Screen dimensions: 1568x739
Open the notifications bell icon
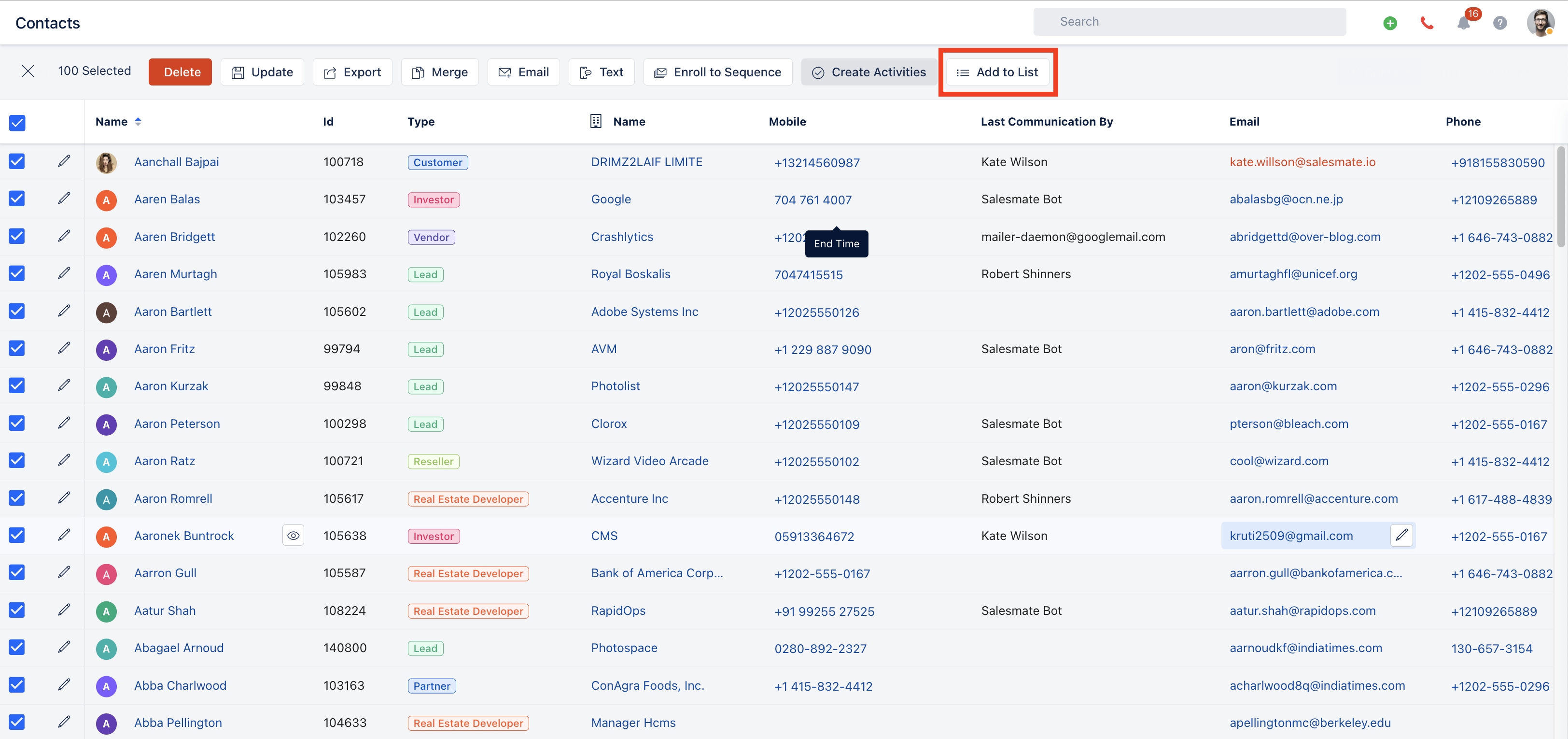tap(1464, 23)
